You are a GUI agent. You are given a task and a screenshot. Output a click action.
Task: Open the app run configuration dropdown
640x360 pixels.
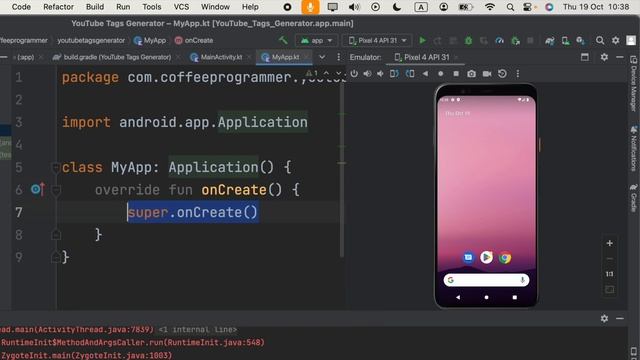317,40
